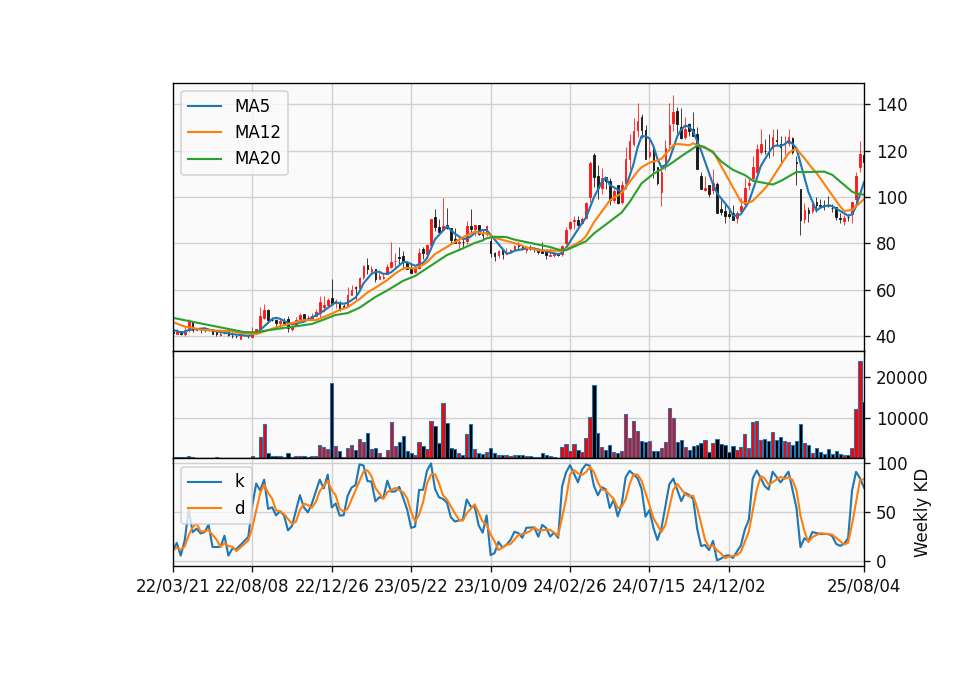Click the 25/08/04 date label
The width and height of the screenshot is (960, 690).
tap(864, 586)
